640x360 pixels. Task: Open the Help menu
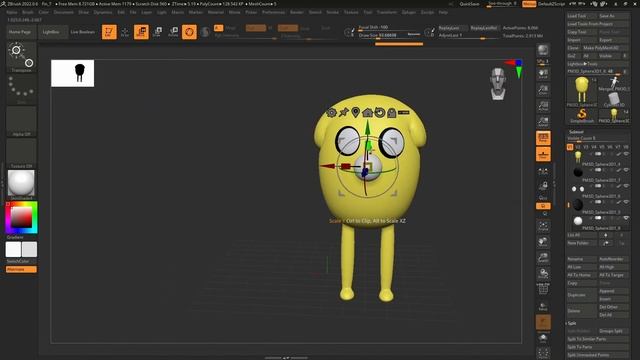click(x=443, y=12)
